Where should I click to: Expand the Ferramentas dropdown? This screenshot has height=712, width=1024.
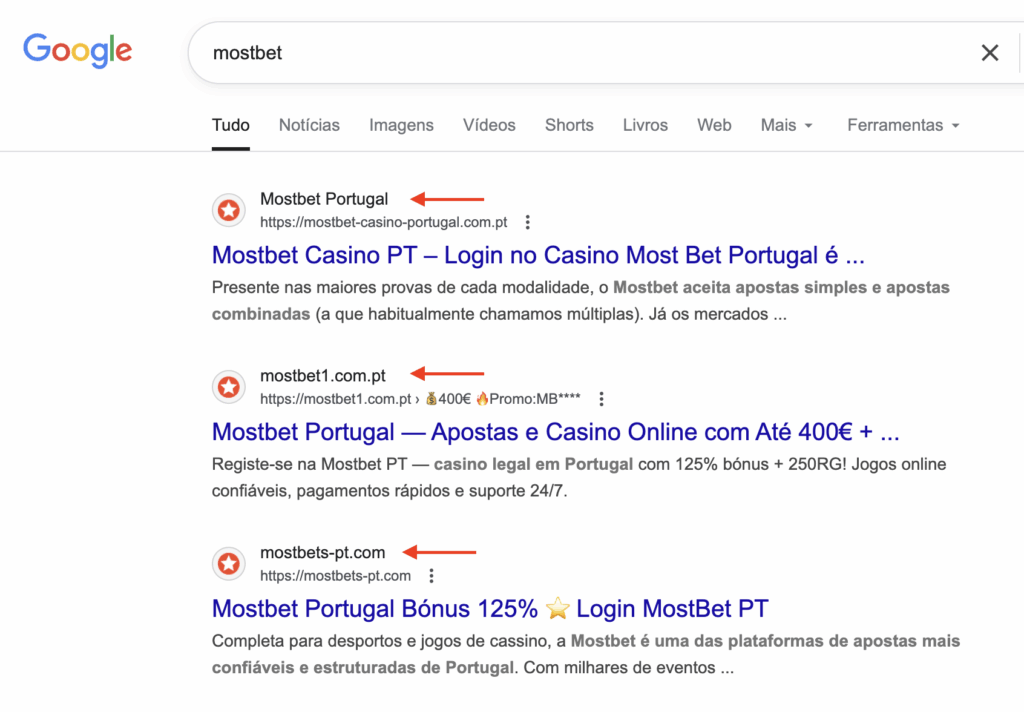[x=903, y=125]
